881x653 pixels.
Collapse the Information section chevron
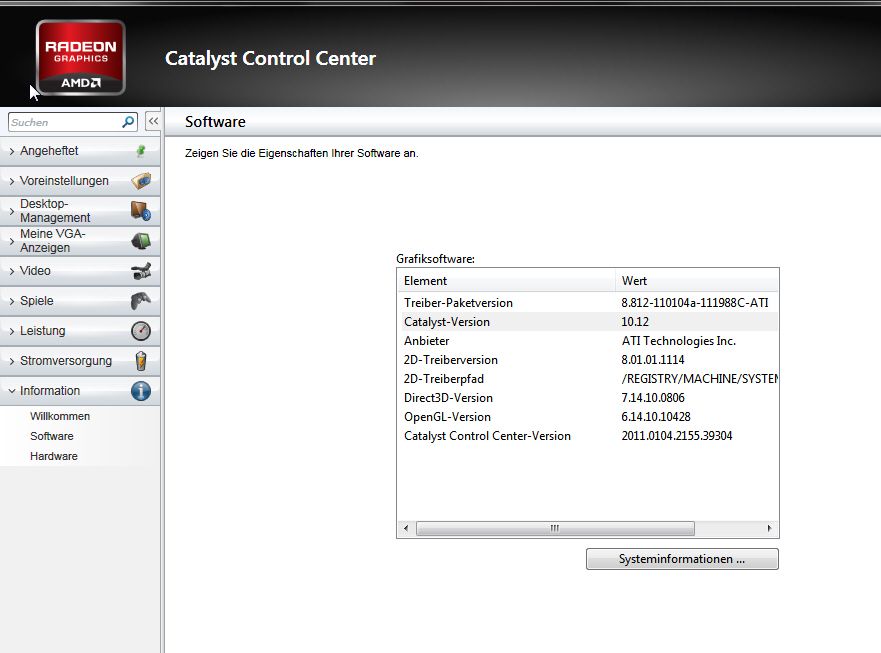[x=12, y=391]
